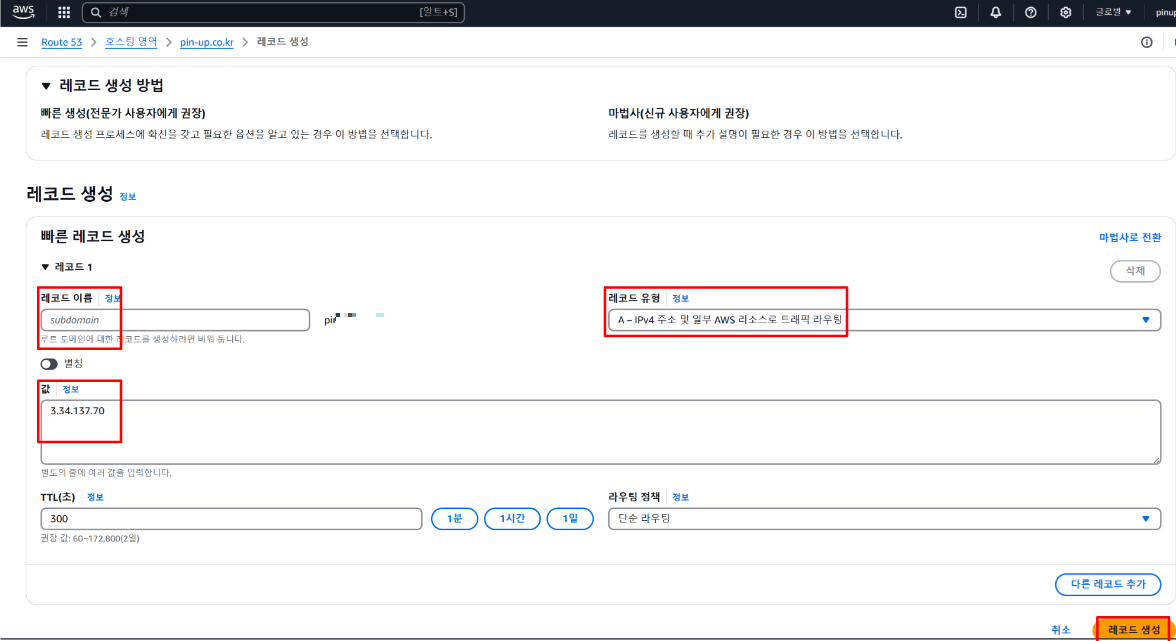Image resolution: width=1176 pixels, height=641 pixels.
Task: Open 정보 link next to 레코드 유형
Action: tap(680, 298)
